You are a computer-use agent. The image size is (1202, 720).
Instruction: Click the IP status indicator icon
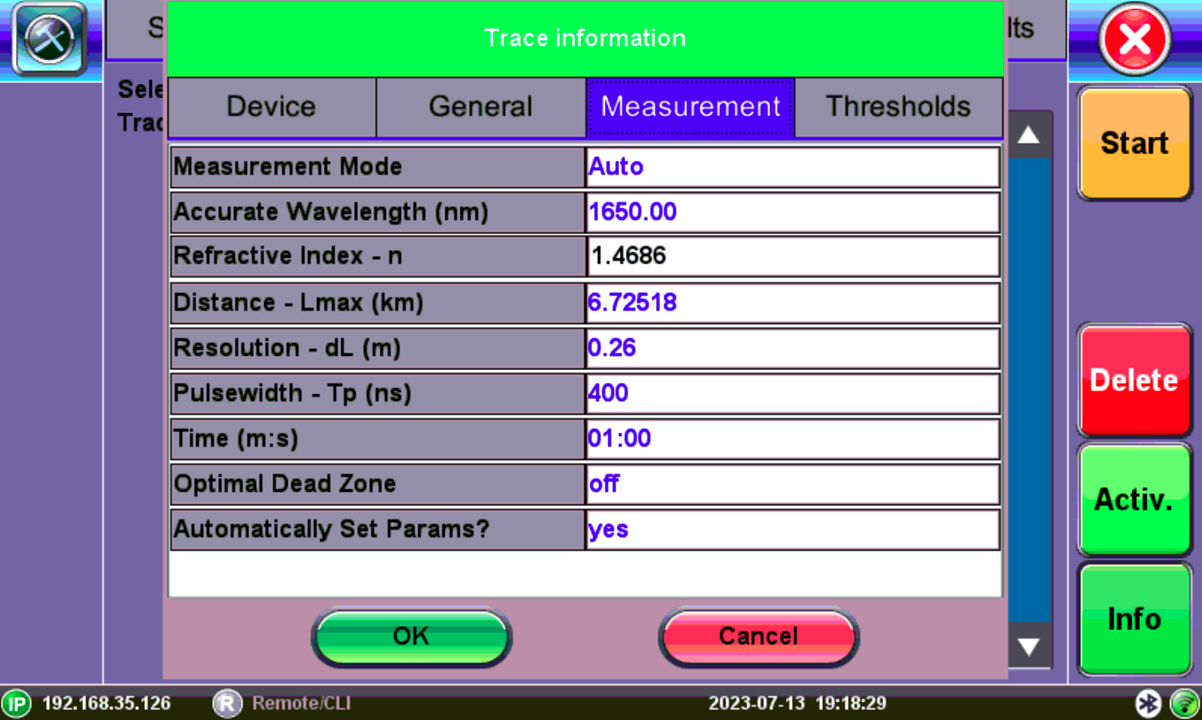16,703
